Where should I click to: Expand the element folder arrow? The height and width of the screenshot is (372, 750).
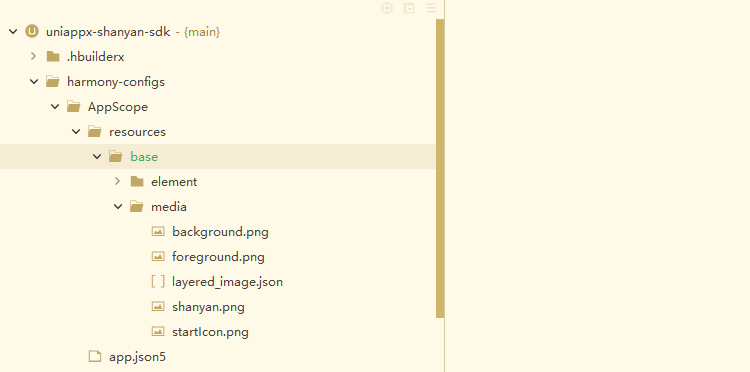pos(117,181)
